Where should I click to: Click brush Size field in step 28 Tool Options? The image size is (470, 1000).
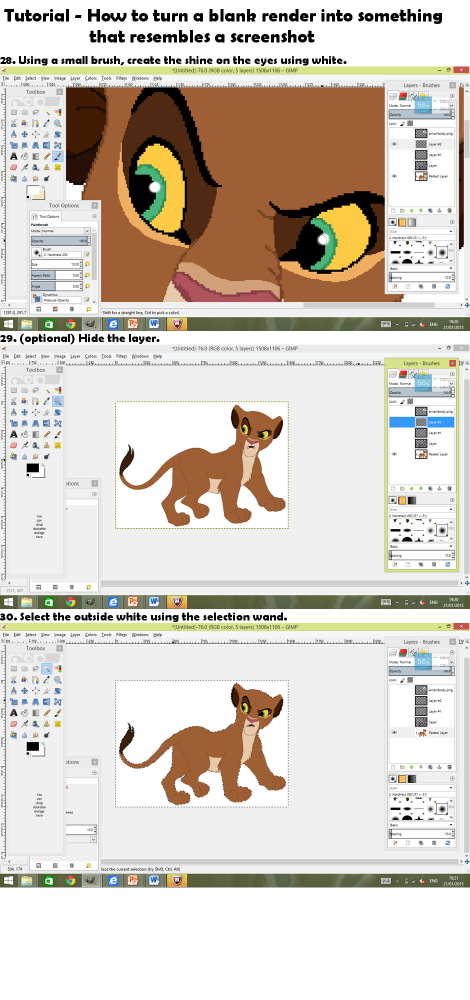pyautogui.click(x=57, y=264)
